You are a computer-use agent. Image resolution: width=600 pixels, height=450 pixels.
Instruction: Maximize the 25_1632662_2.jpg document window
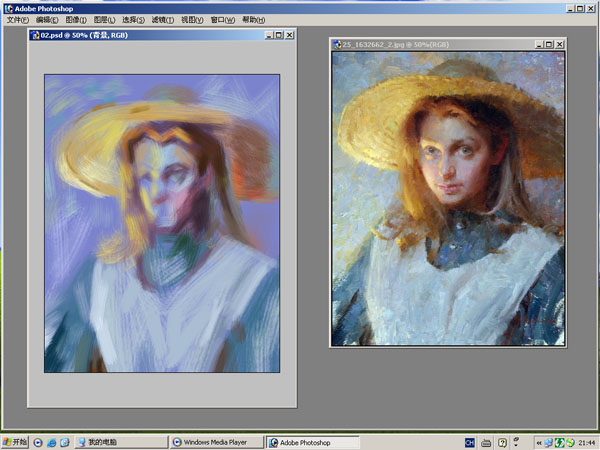549,44
